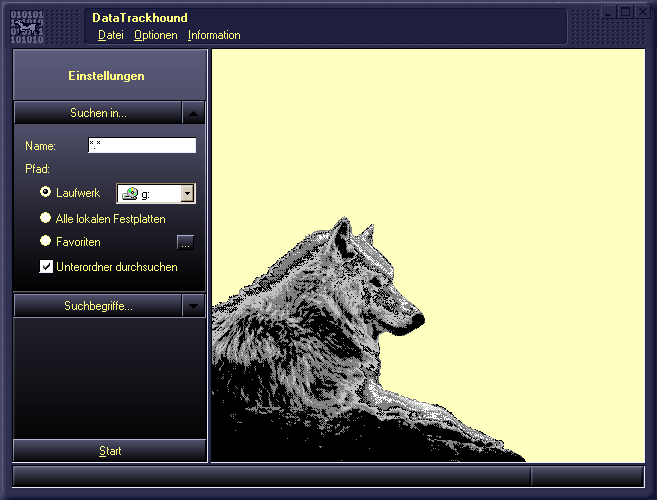Close the DataTrackhound window
The image size is (657, 500).
pos(641,12)
